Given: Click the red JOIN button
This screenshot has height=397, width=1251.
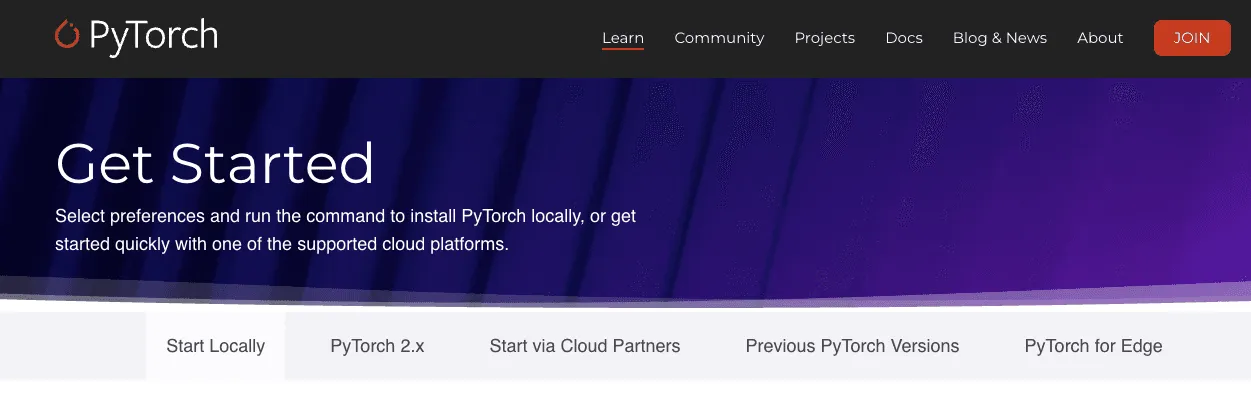Looking at the screenshot, I should tap(1192, 38).
